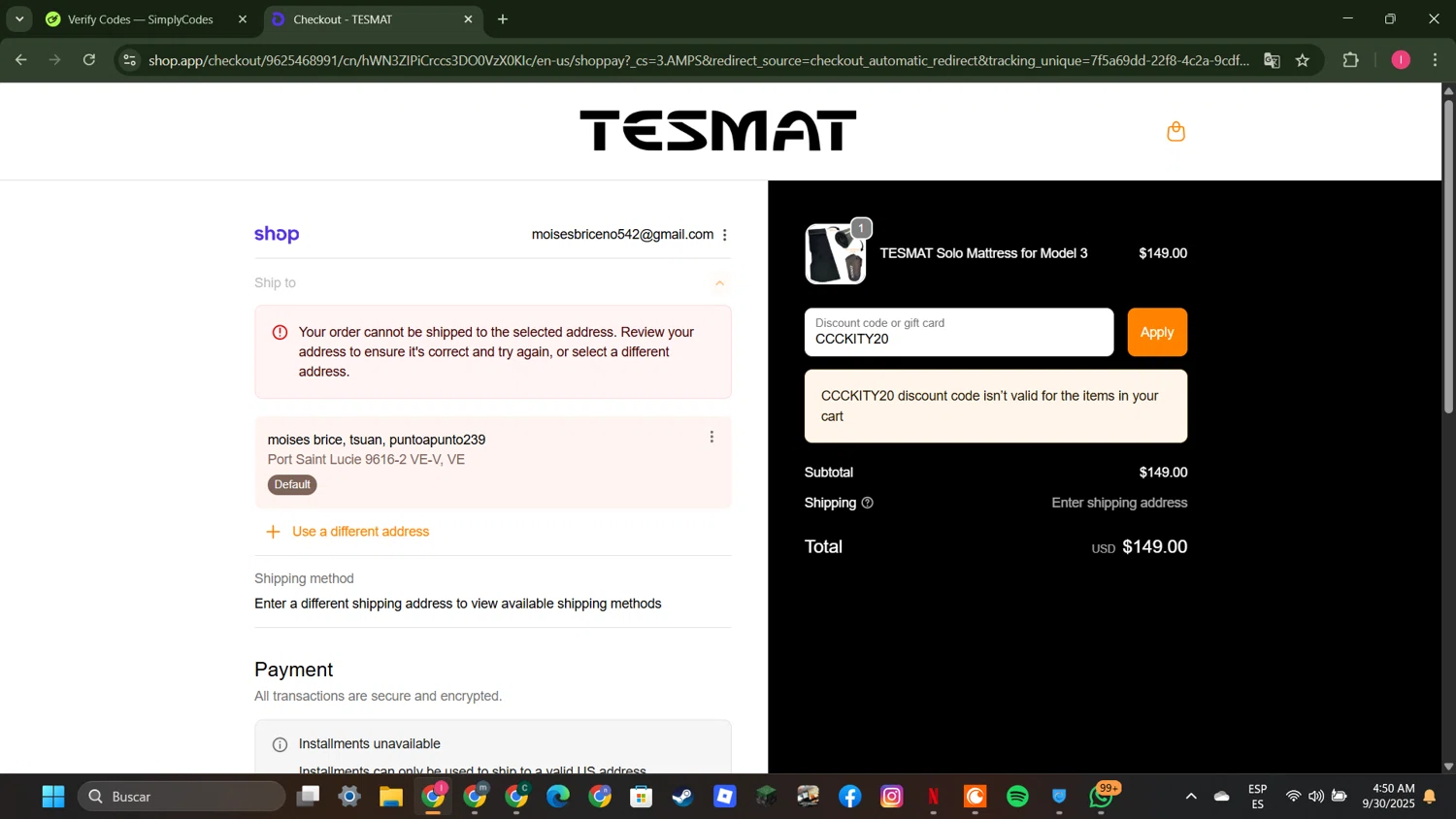Click moisesbriceno542@gmail.com email text
This screenshot has width=1456, height=819.
click(x=622, y=235)
